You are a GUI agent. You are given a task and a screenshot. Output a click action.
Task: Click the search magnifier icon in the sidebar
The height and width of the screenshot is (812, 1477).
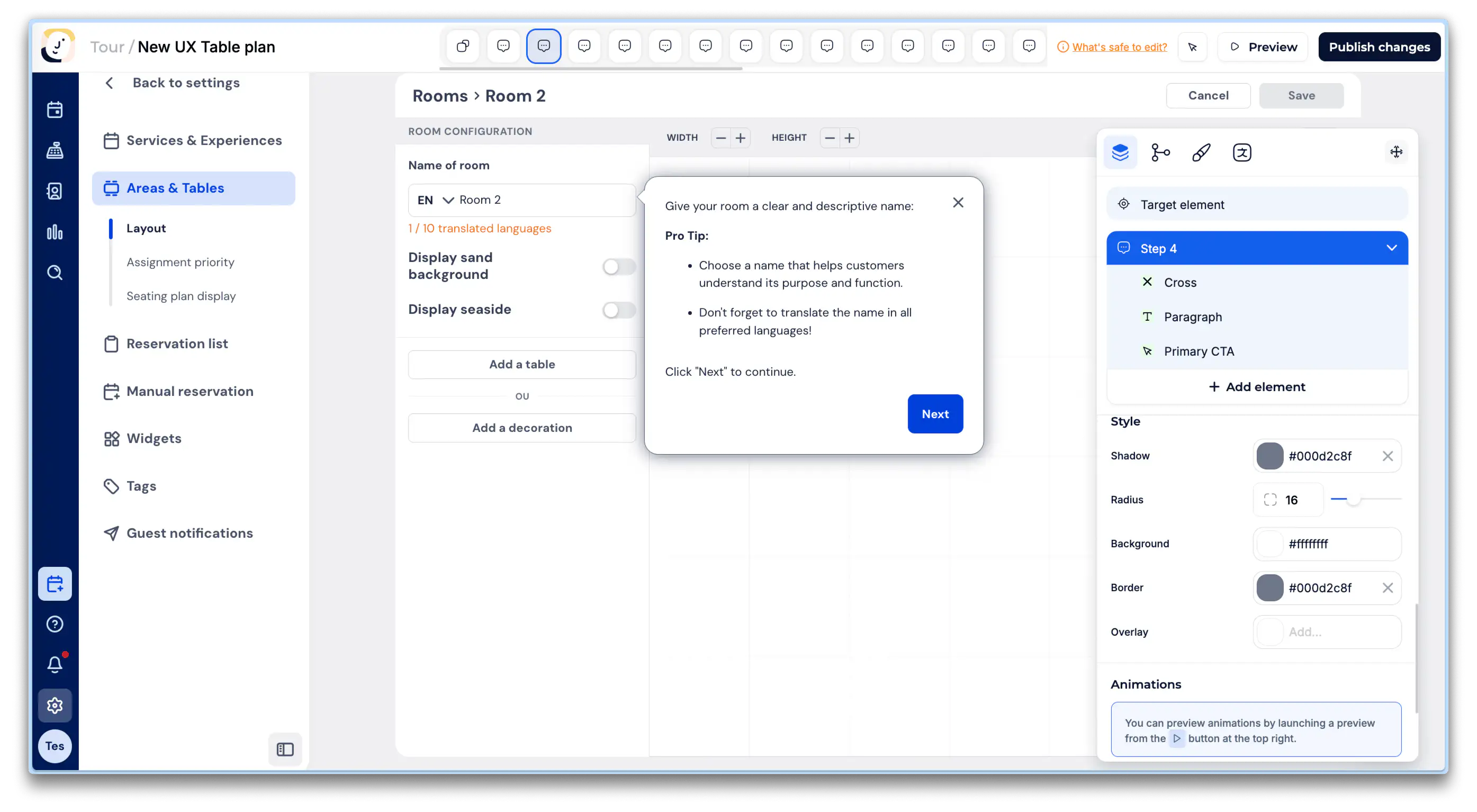click(x=55, y=273)
